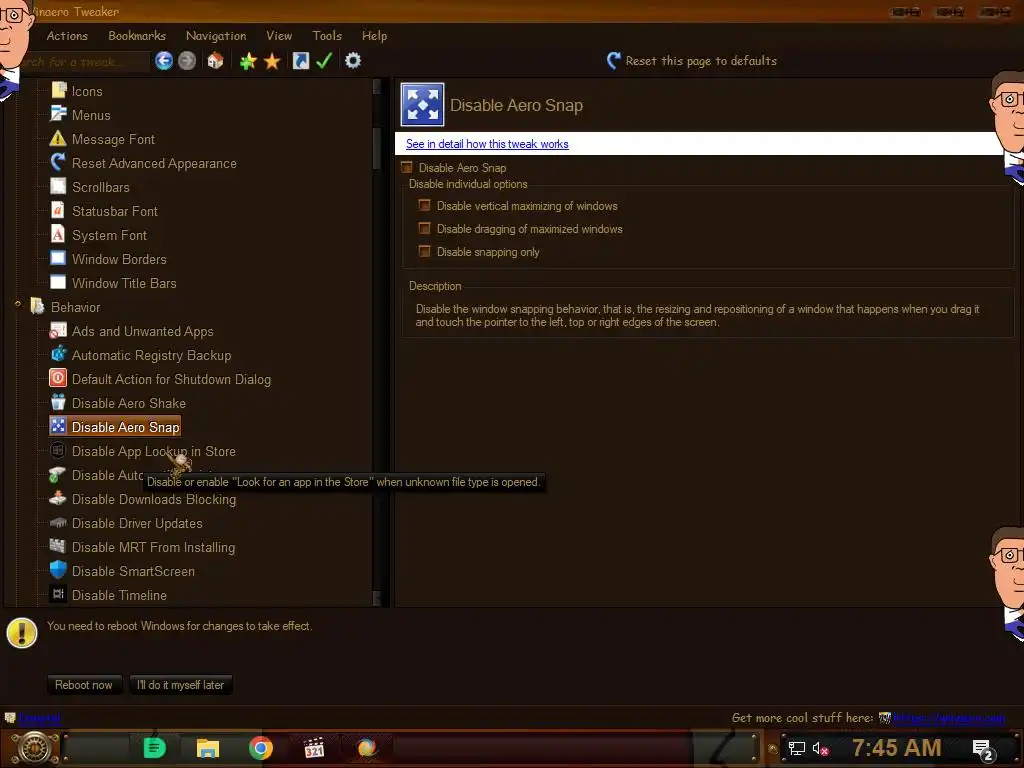This screenshot has height=768, width=1024.
Task: Click Ads and Unwanted Apps icon
Action: coord(58,330)
